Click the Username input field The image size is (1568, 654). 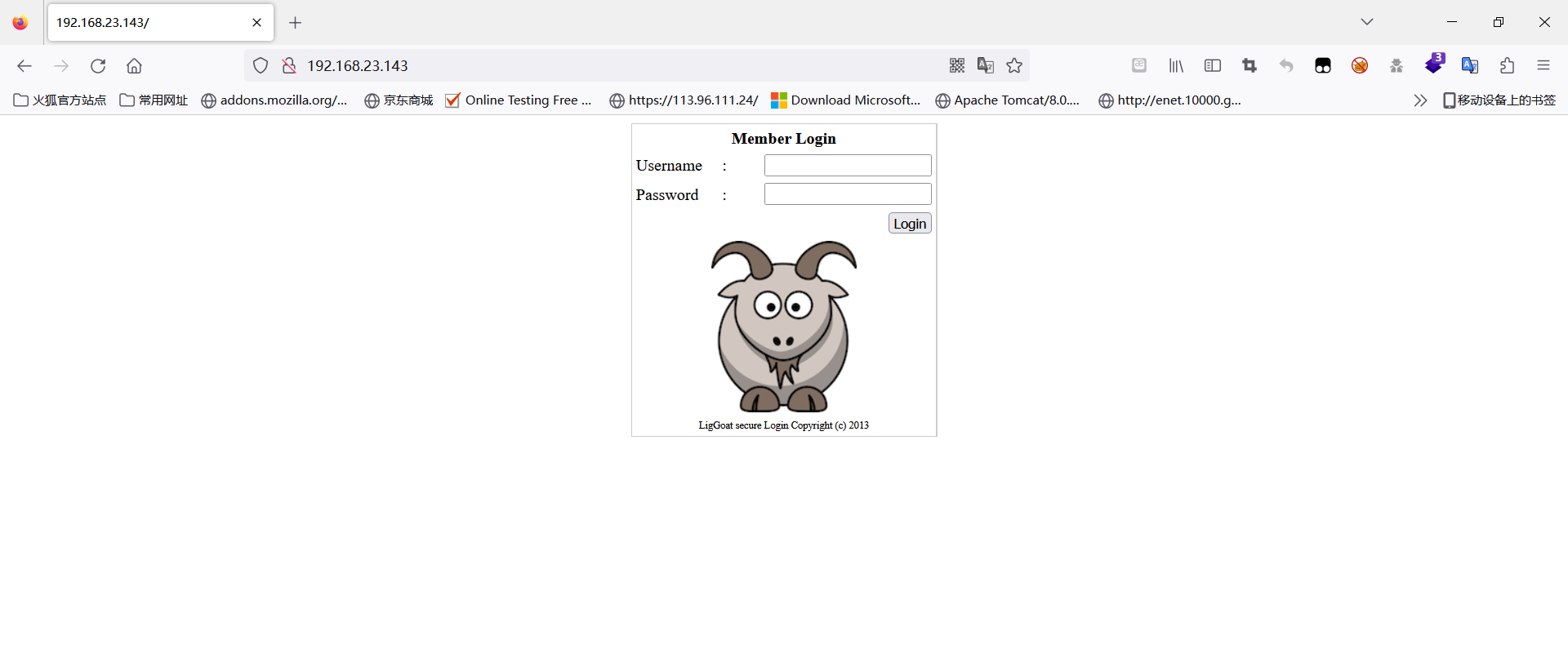(848, 166)
